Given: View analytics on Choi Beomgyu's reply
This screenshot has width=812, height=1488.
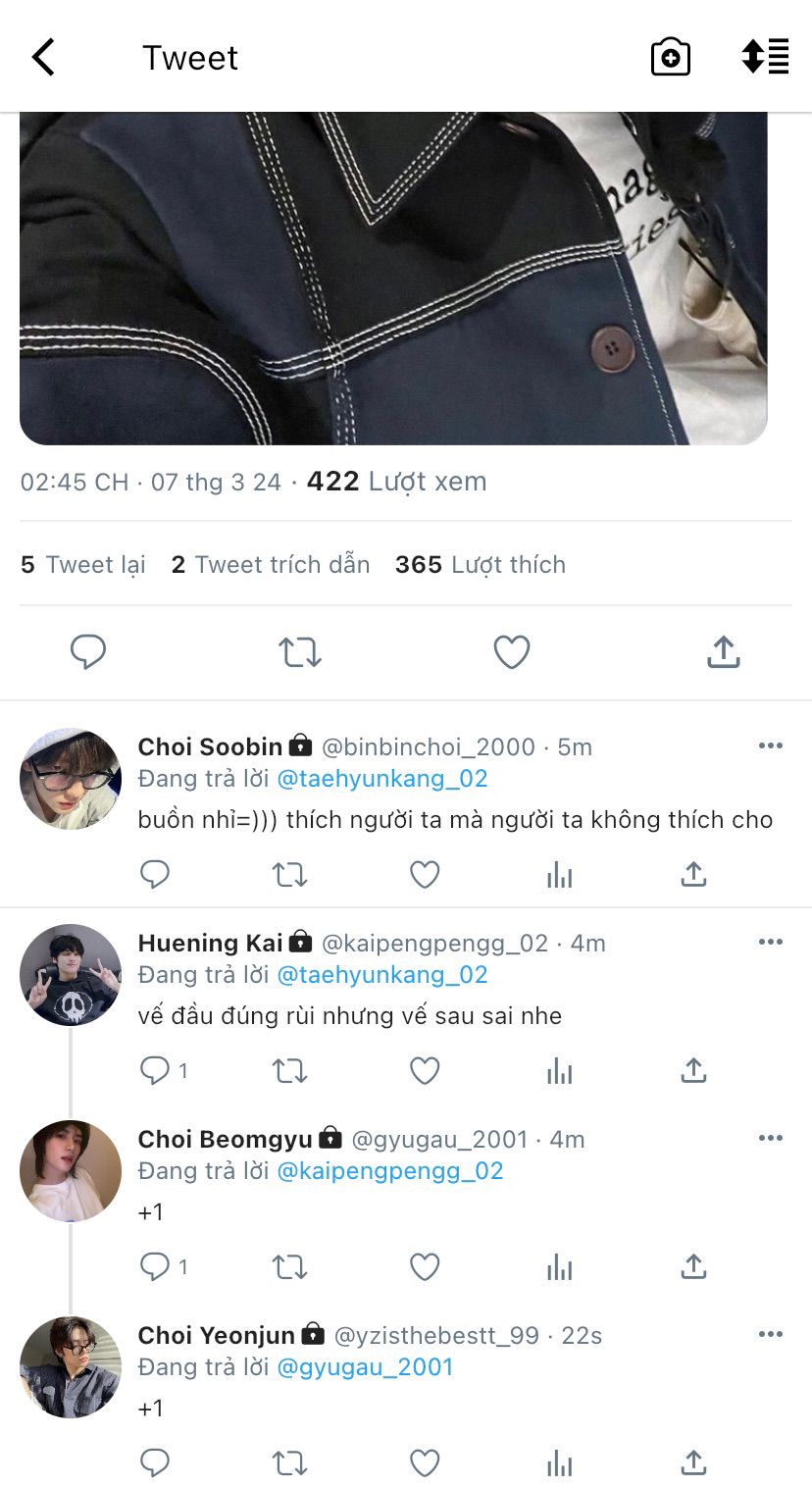Looking at the screenshot, I should [x=559, y=1267].
